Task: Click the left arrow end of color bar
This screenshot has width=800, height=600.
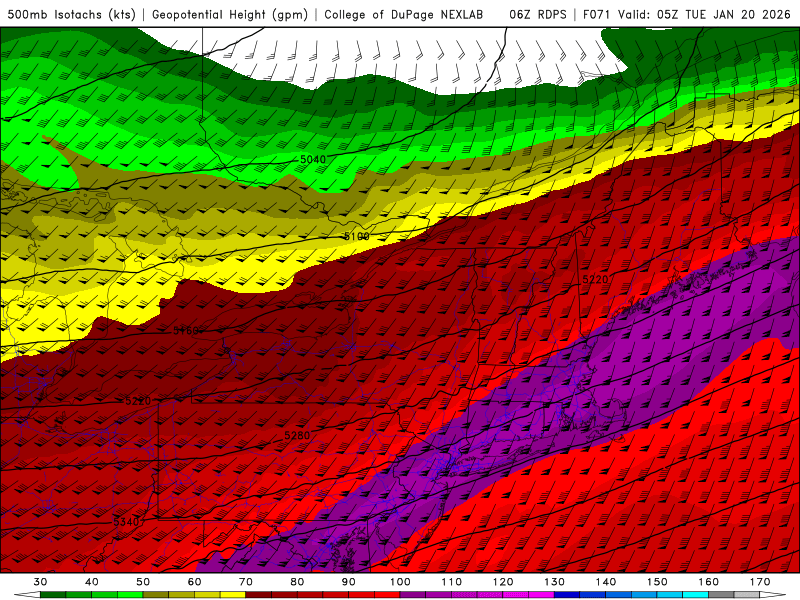Action: click(x=28, y=595)
